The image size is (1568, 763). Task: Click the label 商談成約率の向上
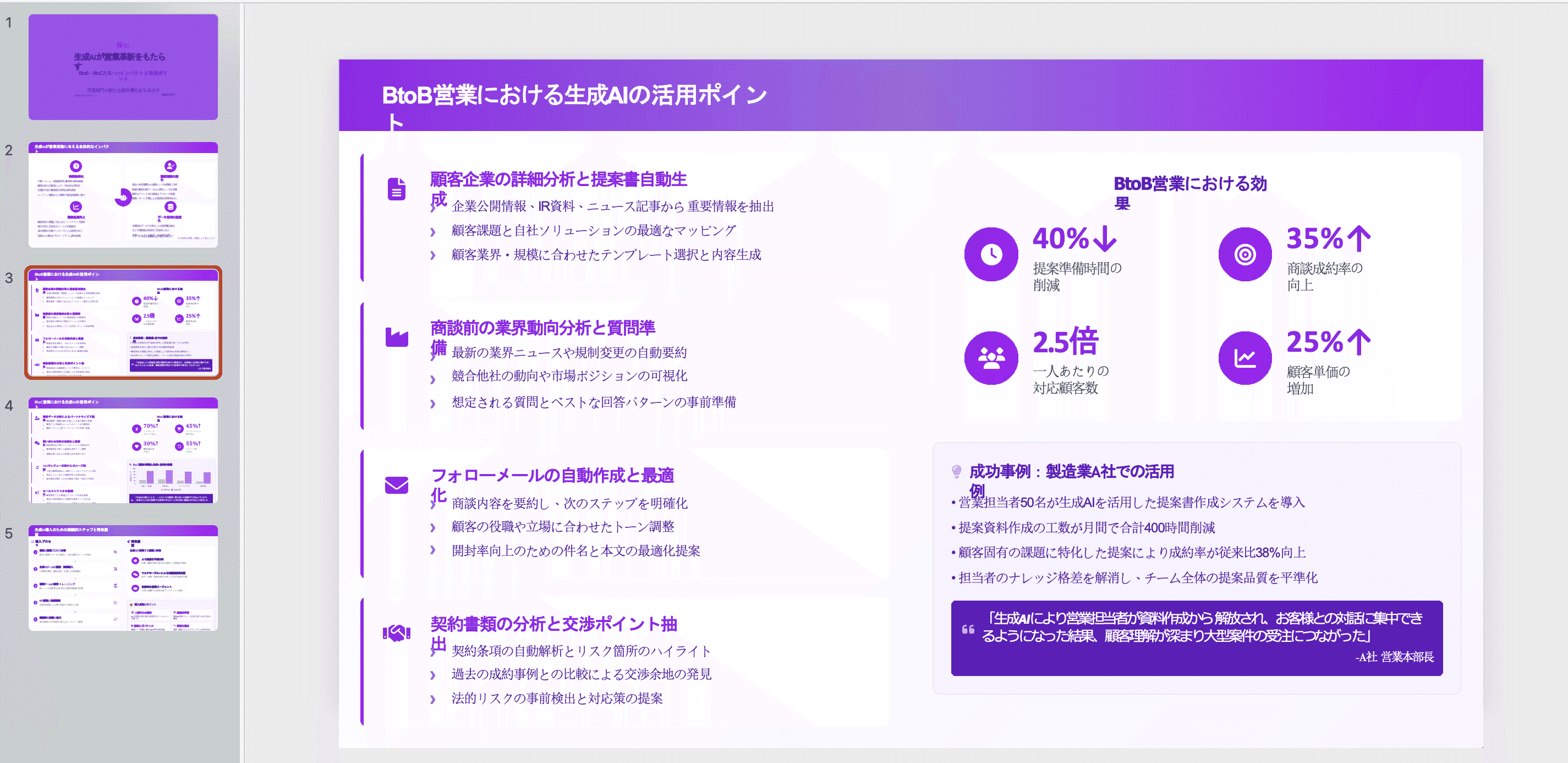[x=1324, y=276]
